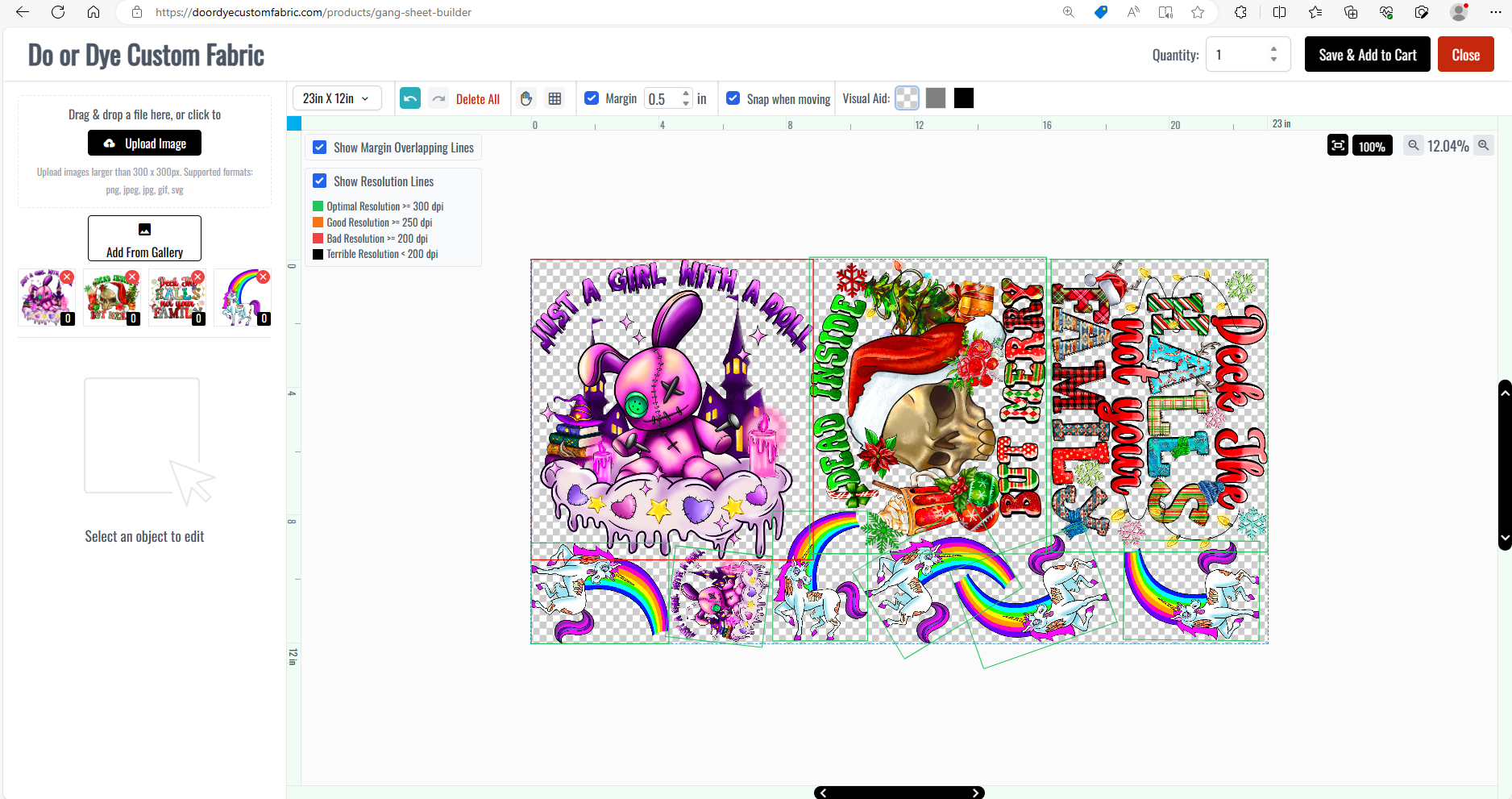
Task: Zoom out with the minus magnifier
Action: point(1413,146)
